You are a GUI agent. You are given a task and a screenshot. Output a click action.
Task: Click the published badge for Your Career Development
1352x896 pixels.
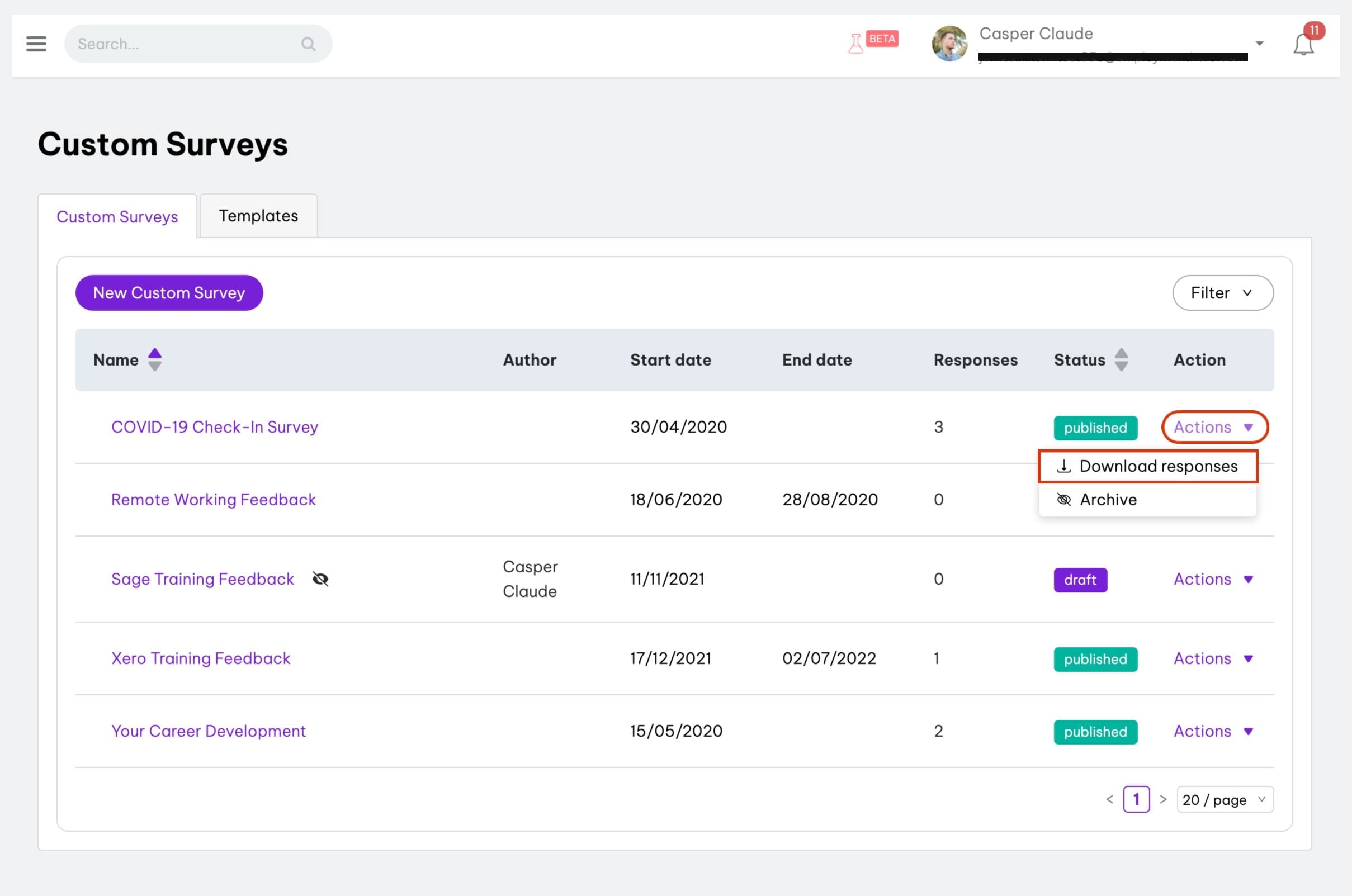[1095, 732]
